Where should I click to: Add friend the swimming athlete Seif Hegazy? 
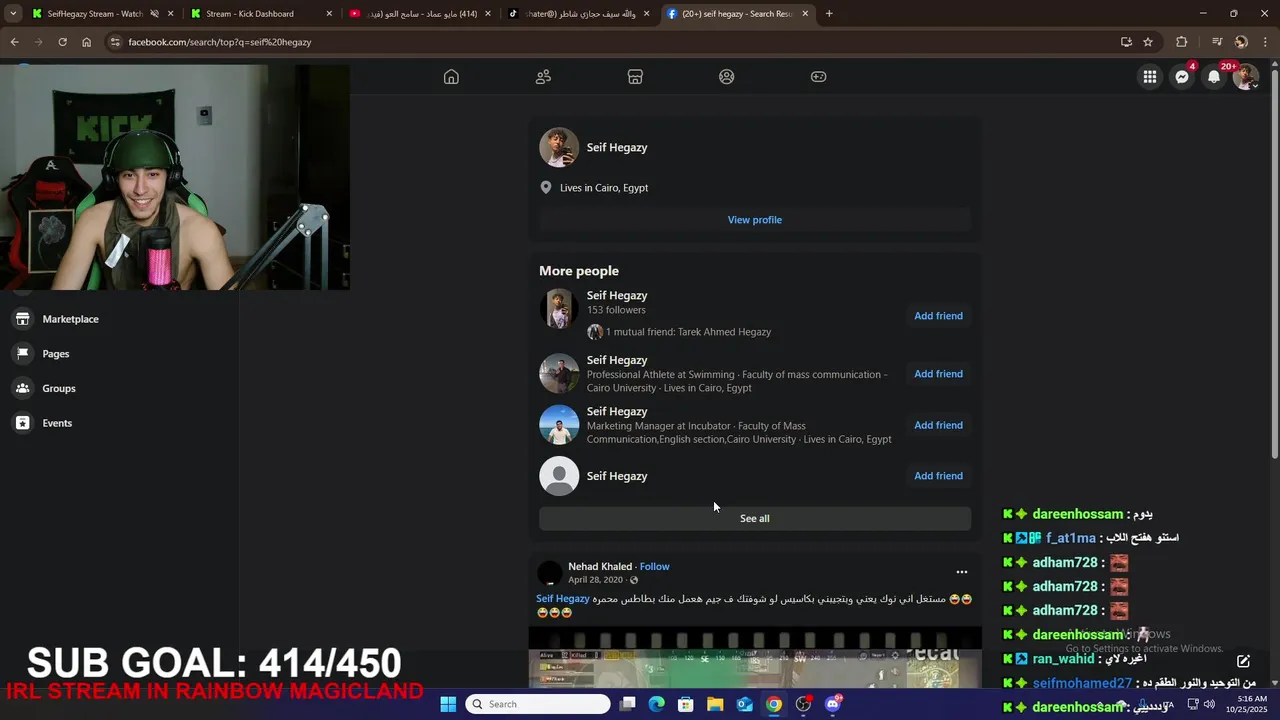pos(938,374)
